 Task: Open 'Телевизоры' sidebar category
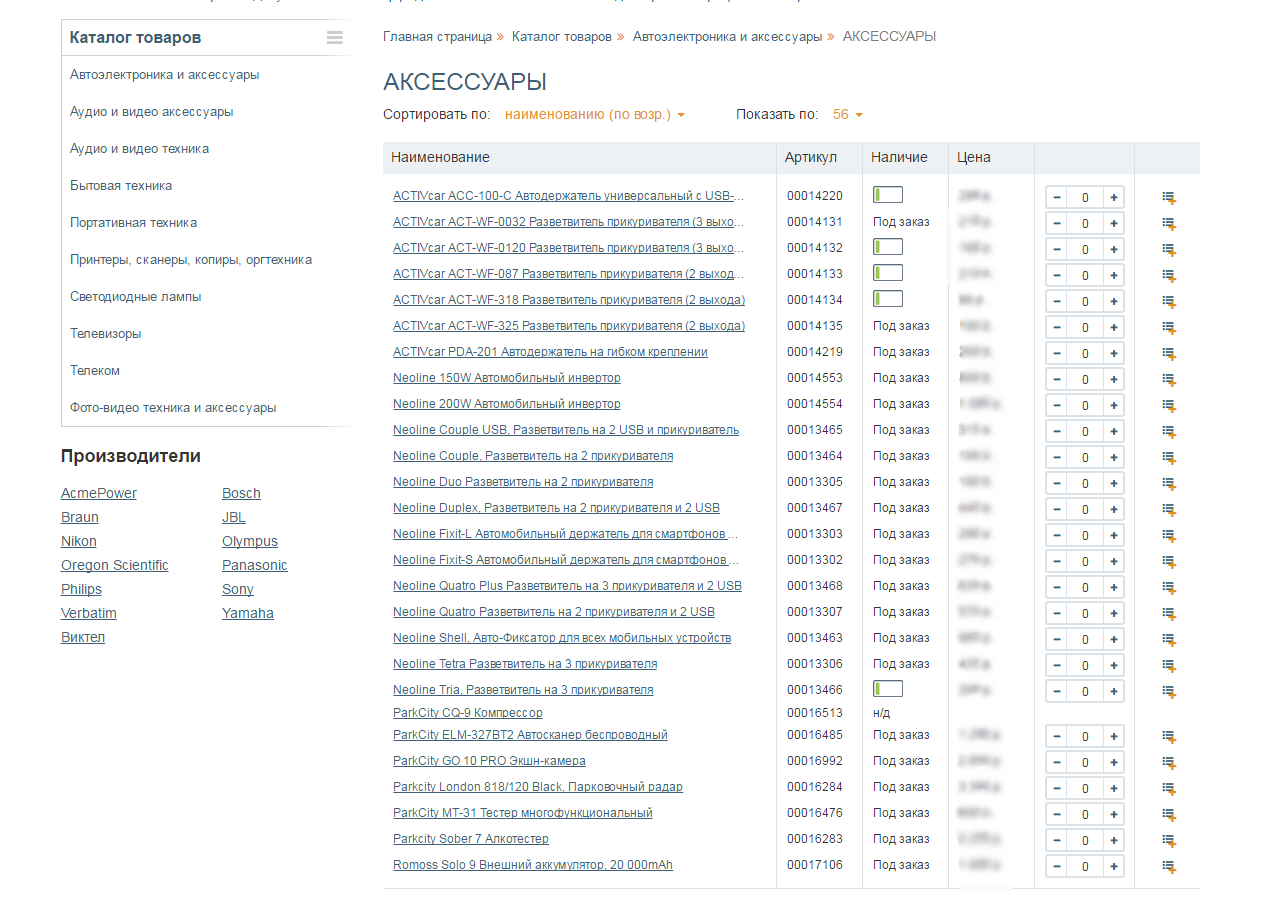(106, 334)
